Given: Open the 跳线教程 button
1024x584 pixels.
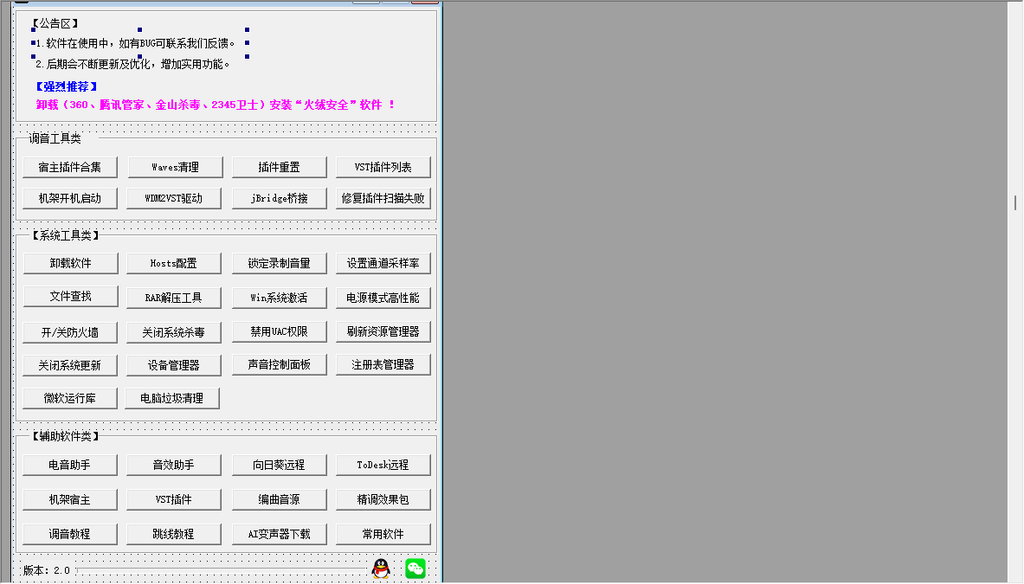Looking at the screenshot, I should tap(174, 534).
